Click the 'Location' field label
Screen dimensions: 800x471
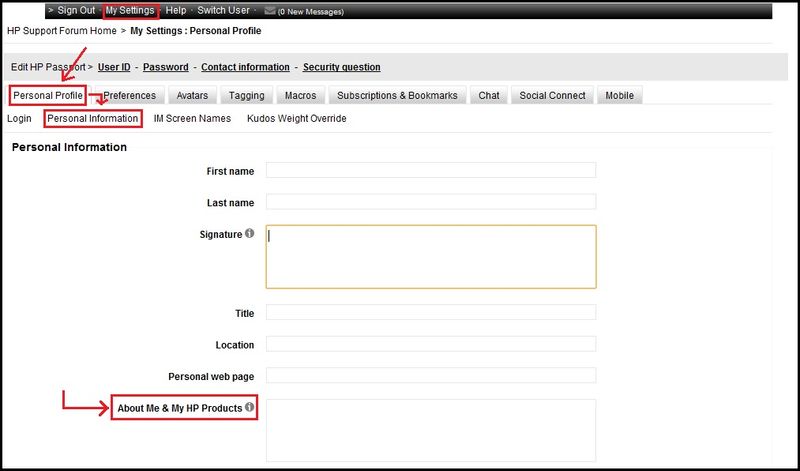click(x=235, y=345)
